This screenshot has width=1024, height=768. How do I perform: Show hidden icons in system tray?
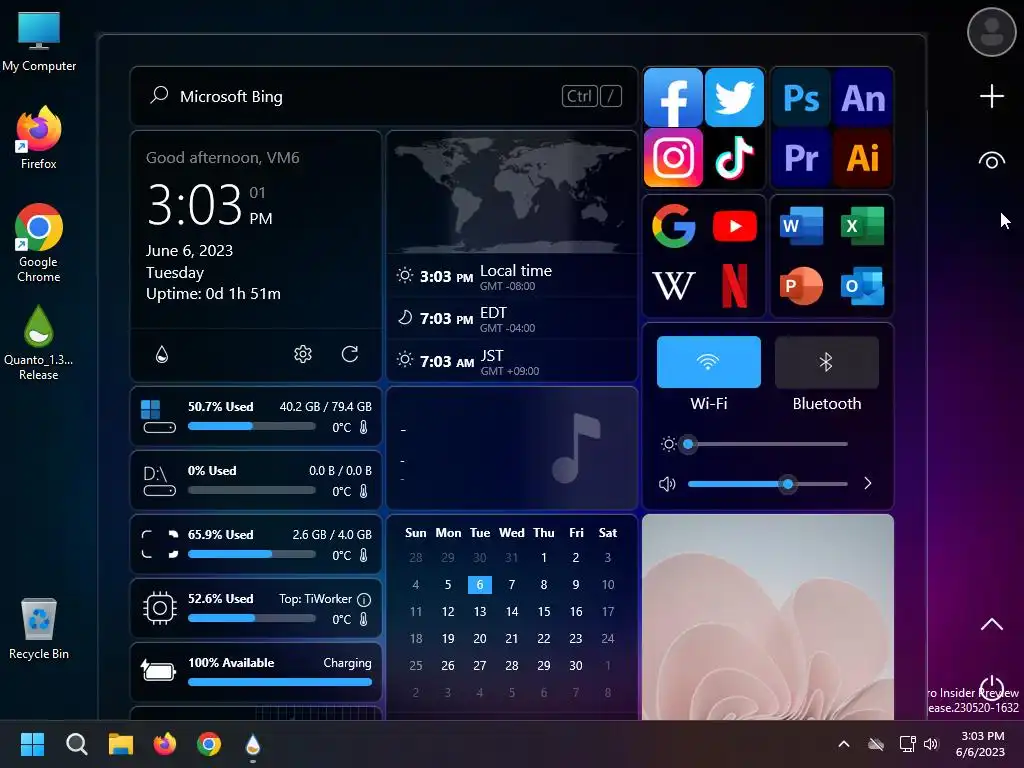coord(844,744)
